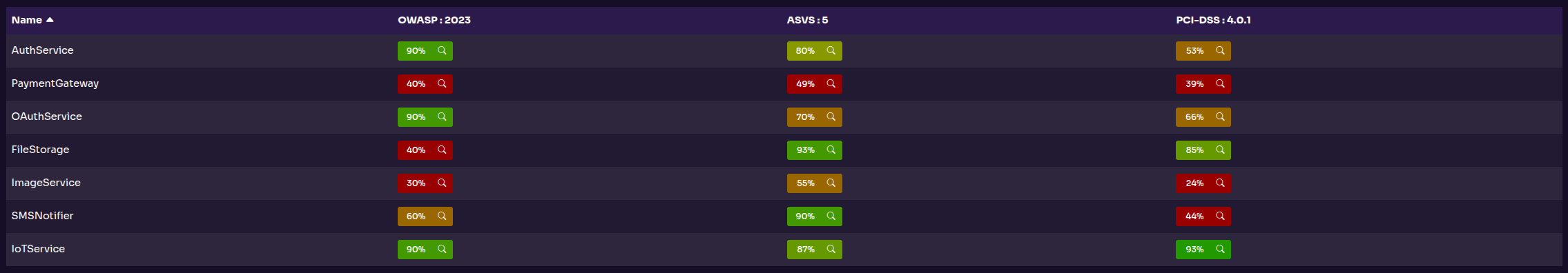The height and width of the screenshot is (273, 1568).
Task: Click magnifier icon on AuthService OWASP 90% badge
Action: coord(442,50)
